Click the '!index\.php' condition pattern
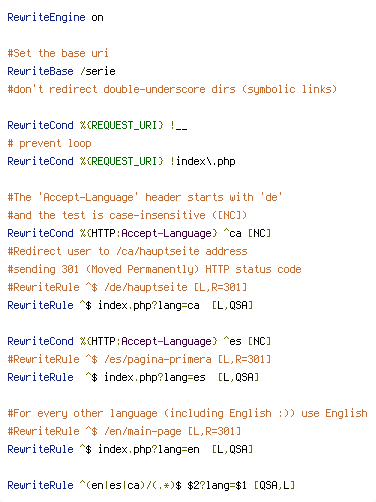 click(x=203, y=161)
